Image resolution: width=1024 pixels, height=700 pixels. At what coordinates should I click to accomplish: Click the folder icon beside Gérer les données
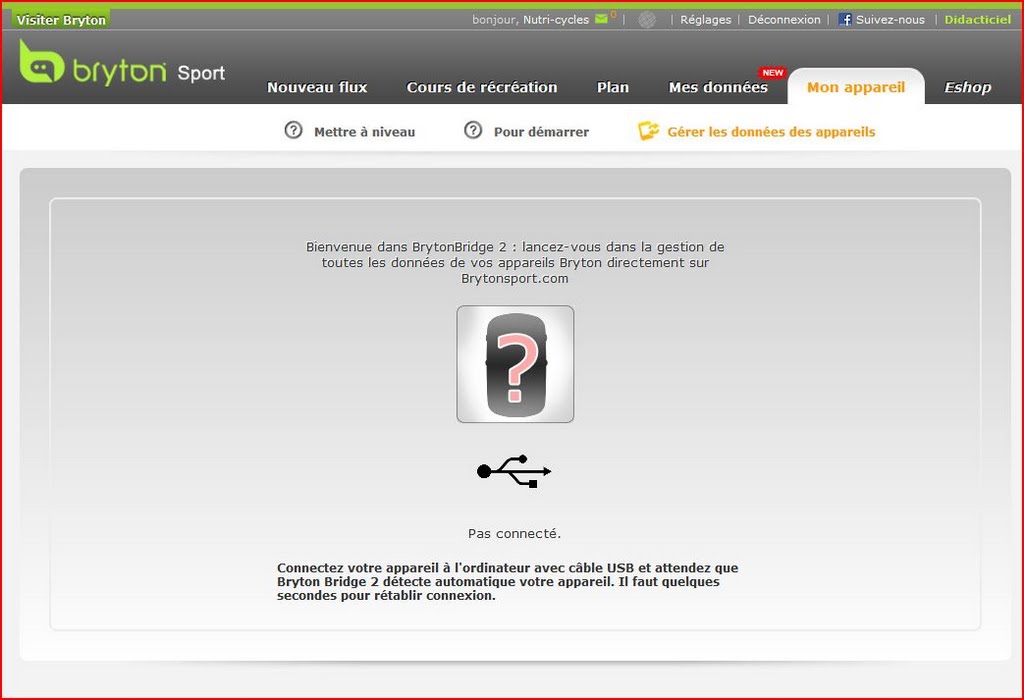648,131
